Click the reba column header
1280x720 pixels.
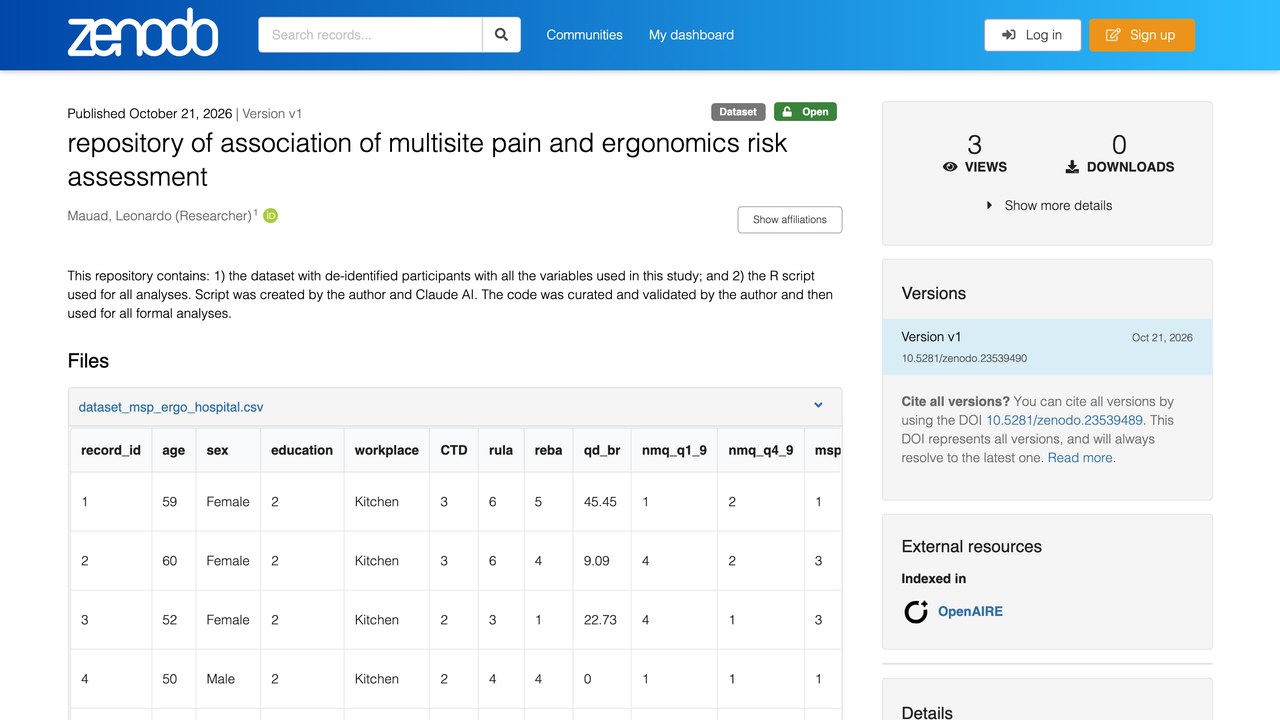pyautogui.click(x=548, y=450)
